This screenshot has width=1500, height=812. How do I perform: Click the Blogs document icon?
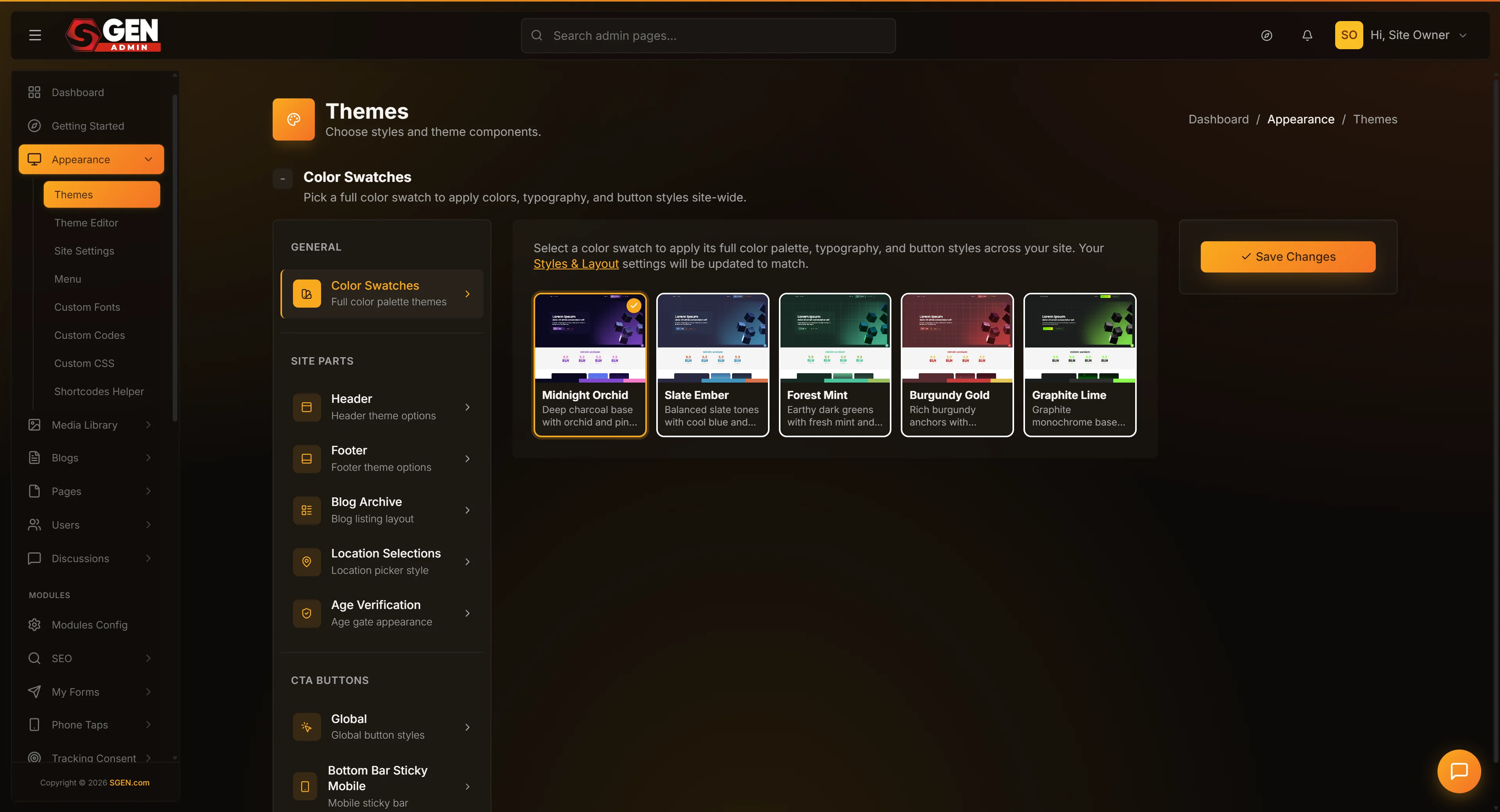click(x=34, y=458)
